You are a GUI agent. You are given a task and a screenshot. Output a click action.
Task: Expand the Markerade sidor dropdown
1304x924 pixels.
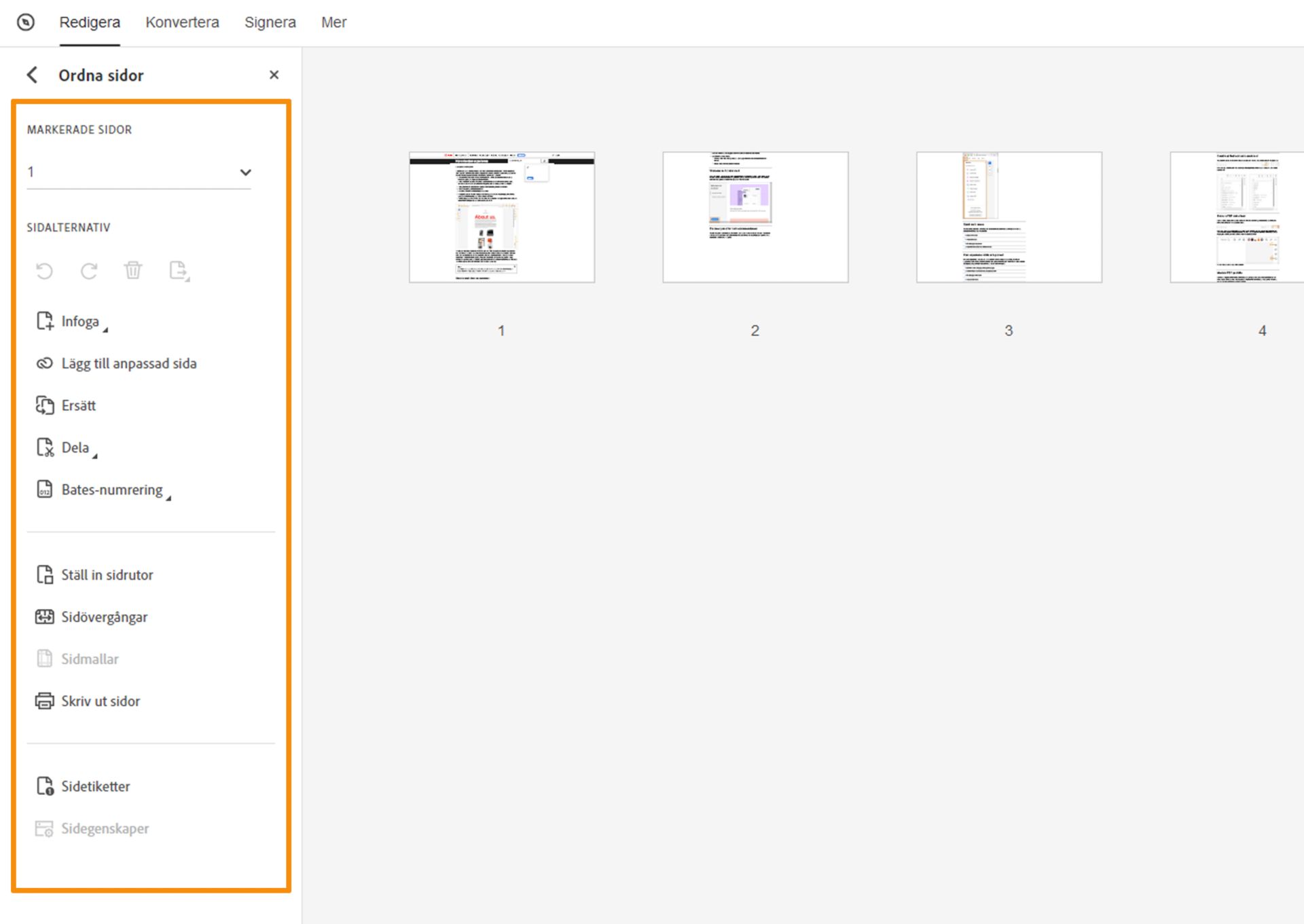245,172
